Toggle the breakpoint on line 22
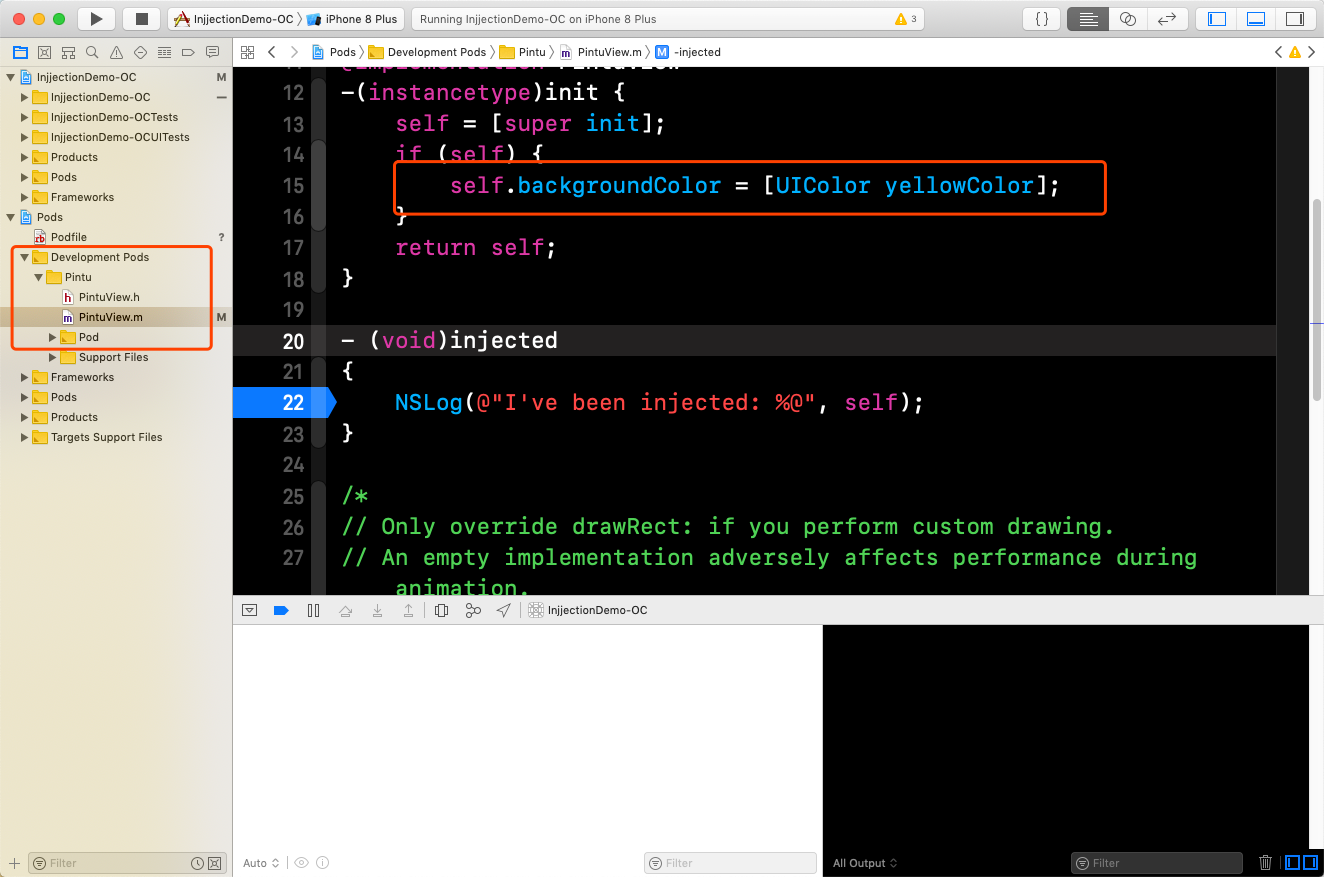The image size is (1324, 877). (284, 402)
